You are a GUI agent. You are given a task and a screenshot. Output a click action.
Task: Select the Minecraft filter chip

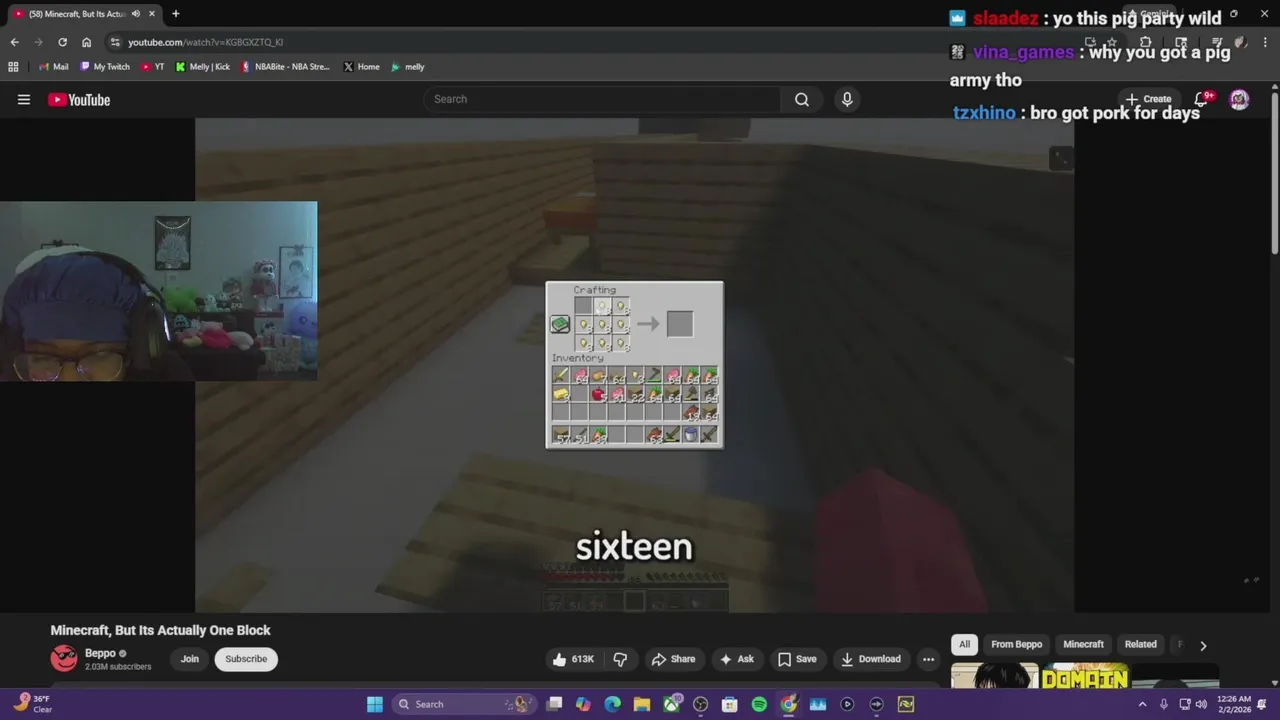click(x=1083, y=644)
